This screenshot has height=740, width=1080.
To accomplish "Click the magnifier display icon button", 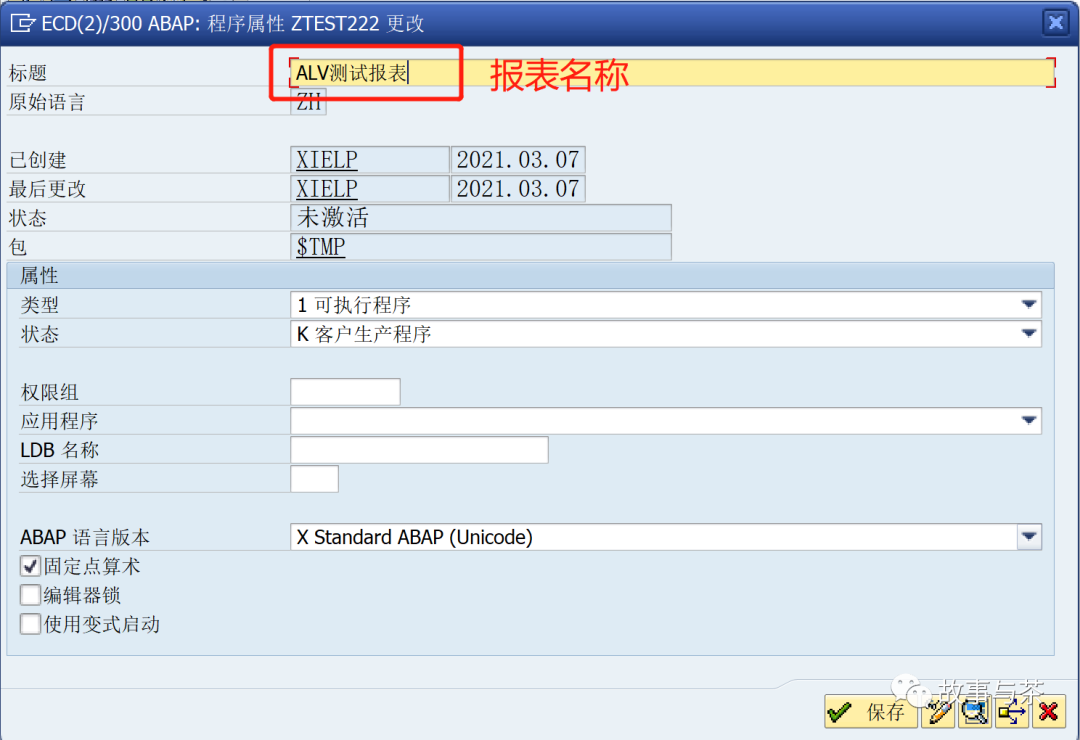I will point(974,711).
